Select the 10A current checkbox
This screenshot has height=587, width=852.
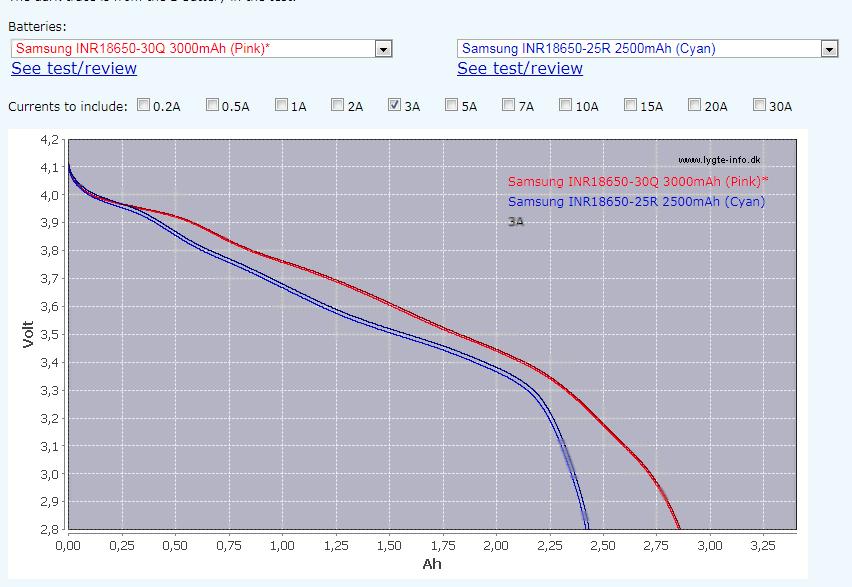coord(566,105)
